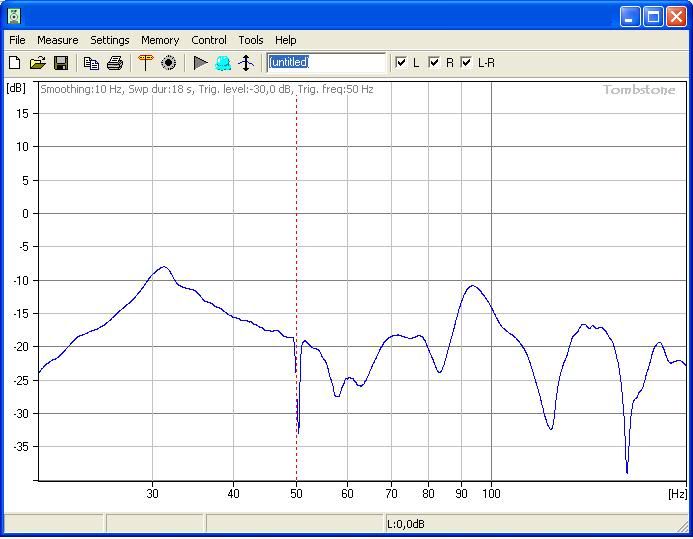The width and height of the screenshot is (693, 539).
Task: Uncheck the L-R difference checkbox
Action: tap(466, 63)
